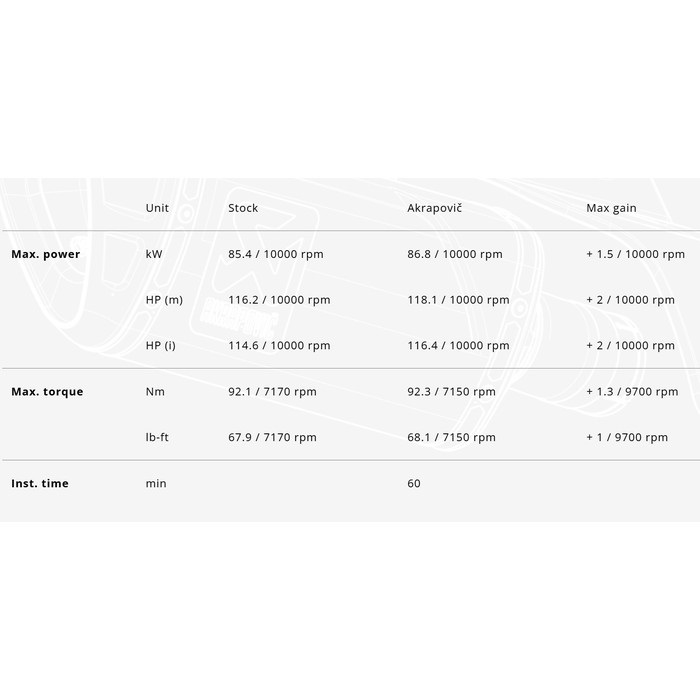
Task: Select the Max. torque row label
Action: point(47,391)
